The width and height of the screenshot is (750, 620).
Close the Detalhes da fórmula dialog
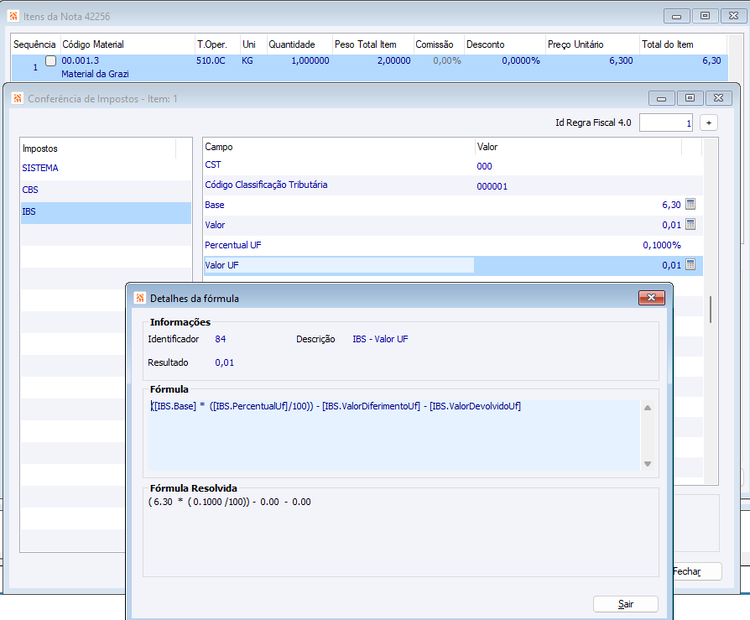coord(651,298)
